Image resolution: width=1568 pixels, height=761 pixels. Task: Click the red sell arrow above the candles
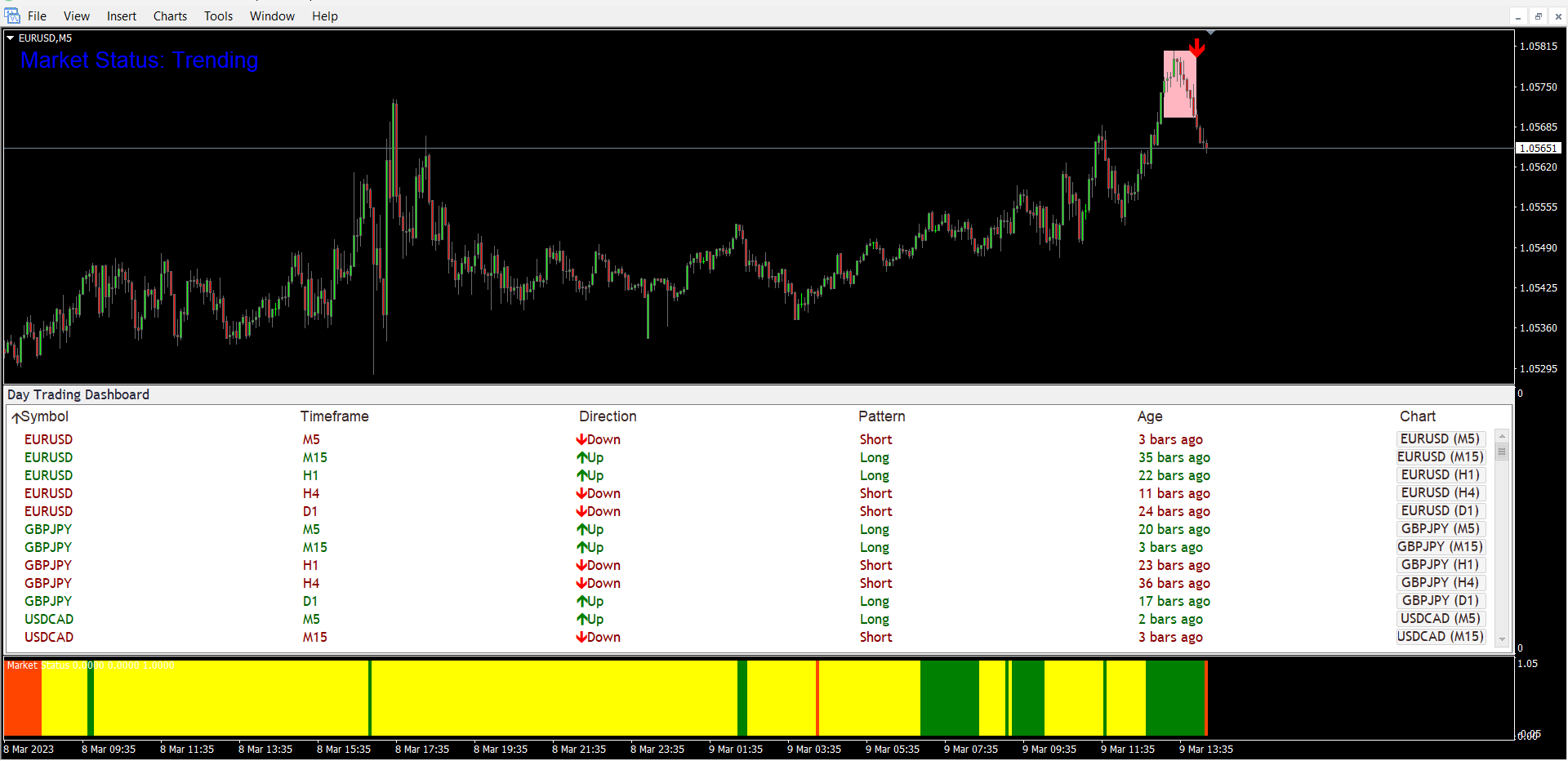[x=1196, y=47]
